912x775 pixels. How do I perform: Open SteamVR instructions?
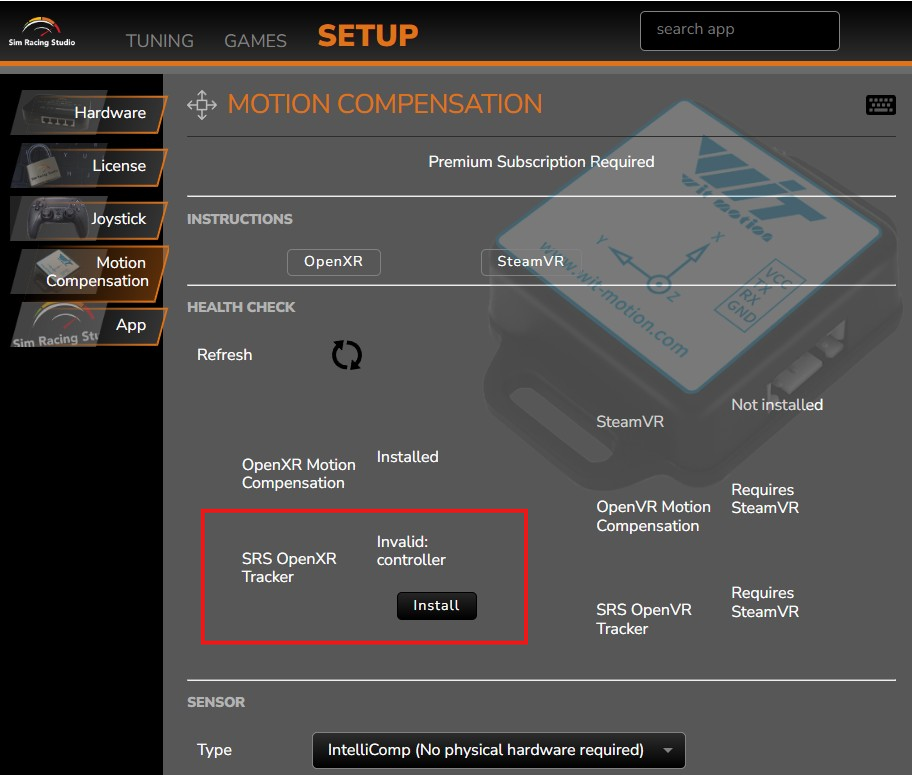pos(530,262)
